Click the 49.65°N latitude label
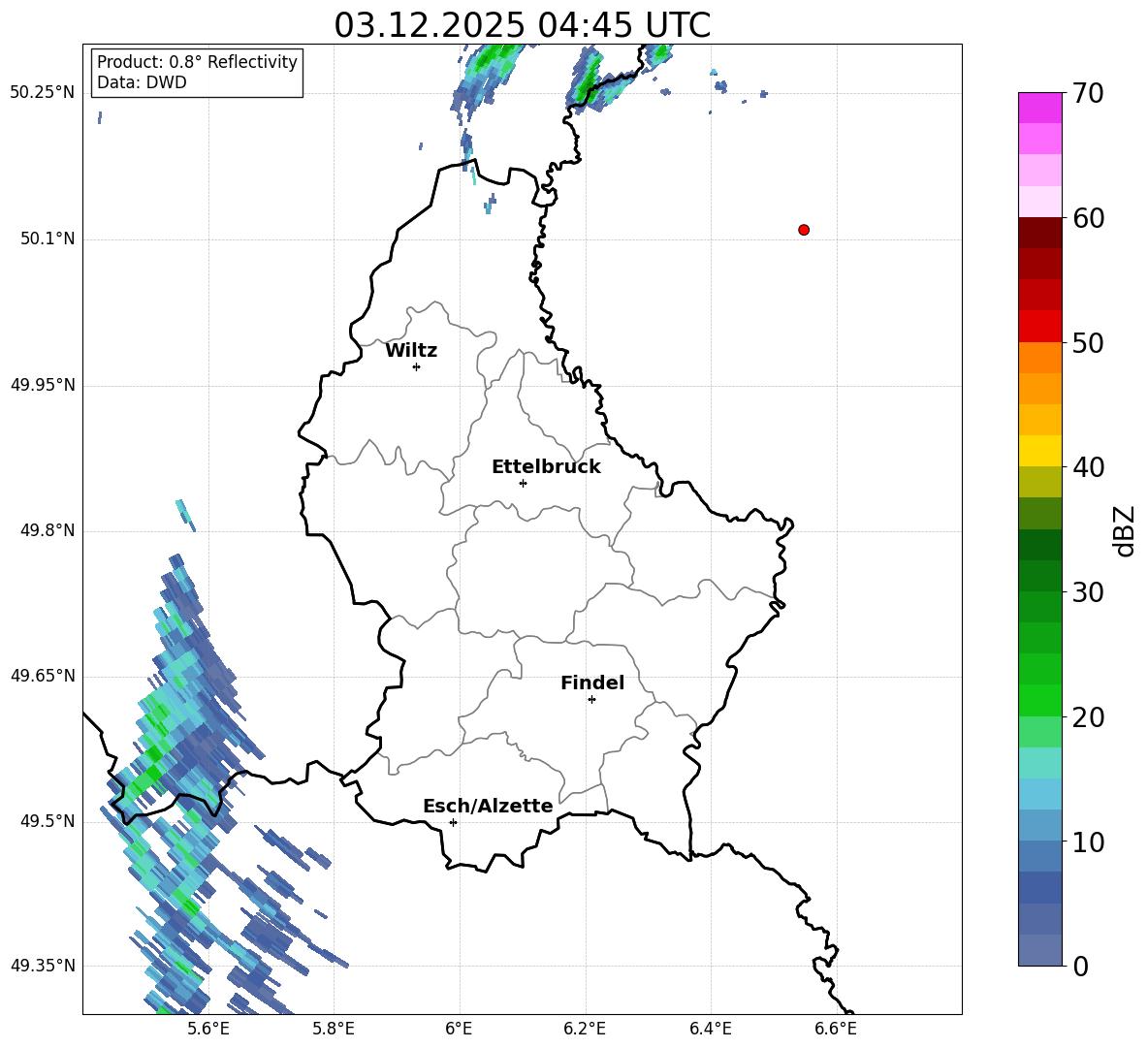Screen dimensions: 1148x1048 click(43, 675)
